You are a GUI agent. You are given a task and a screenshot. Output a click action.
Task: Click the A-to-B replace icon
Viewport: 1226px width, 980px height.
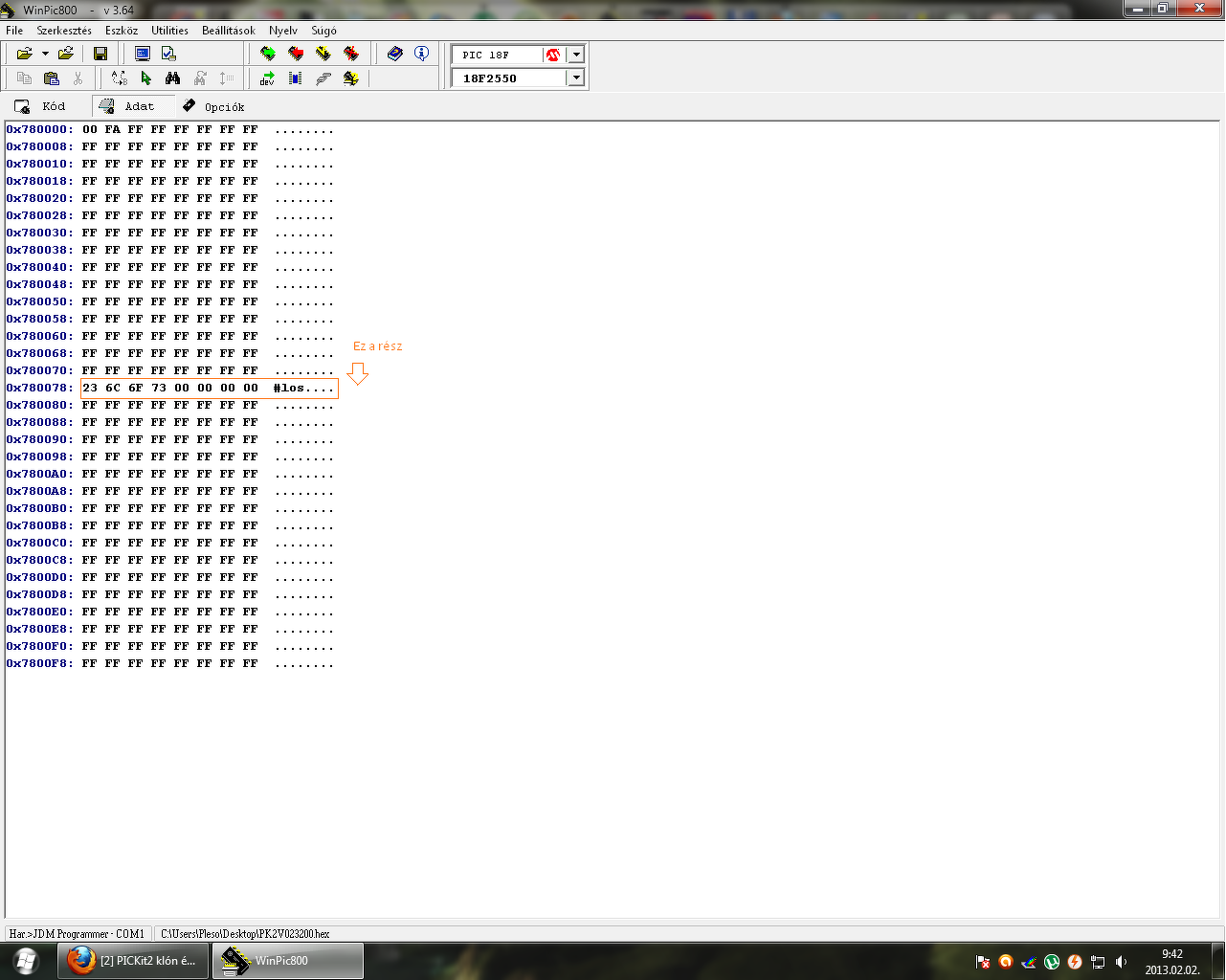pyautogui.click(x=119, y=78)
